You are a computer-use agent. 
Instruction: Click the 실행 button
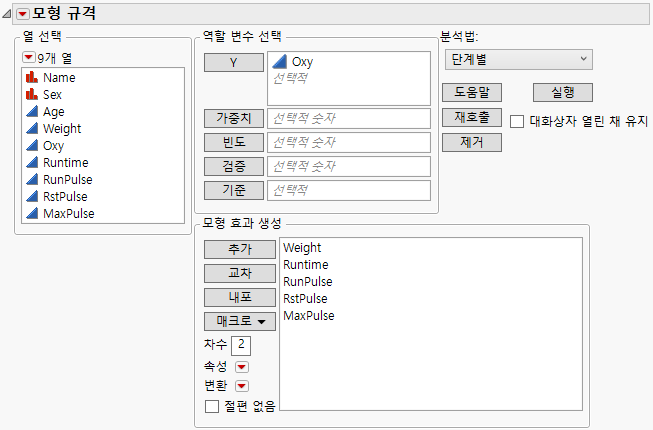(x=563, y=92)
